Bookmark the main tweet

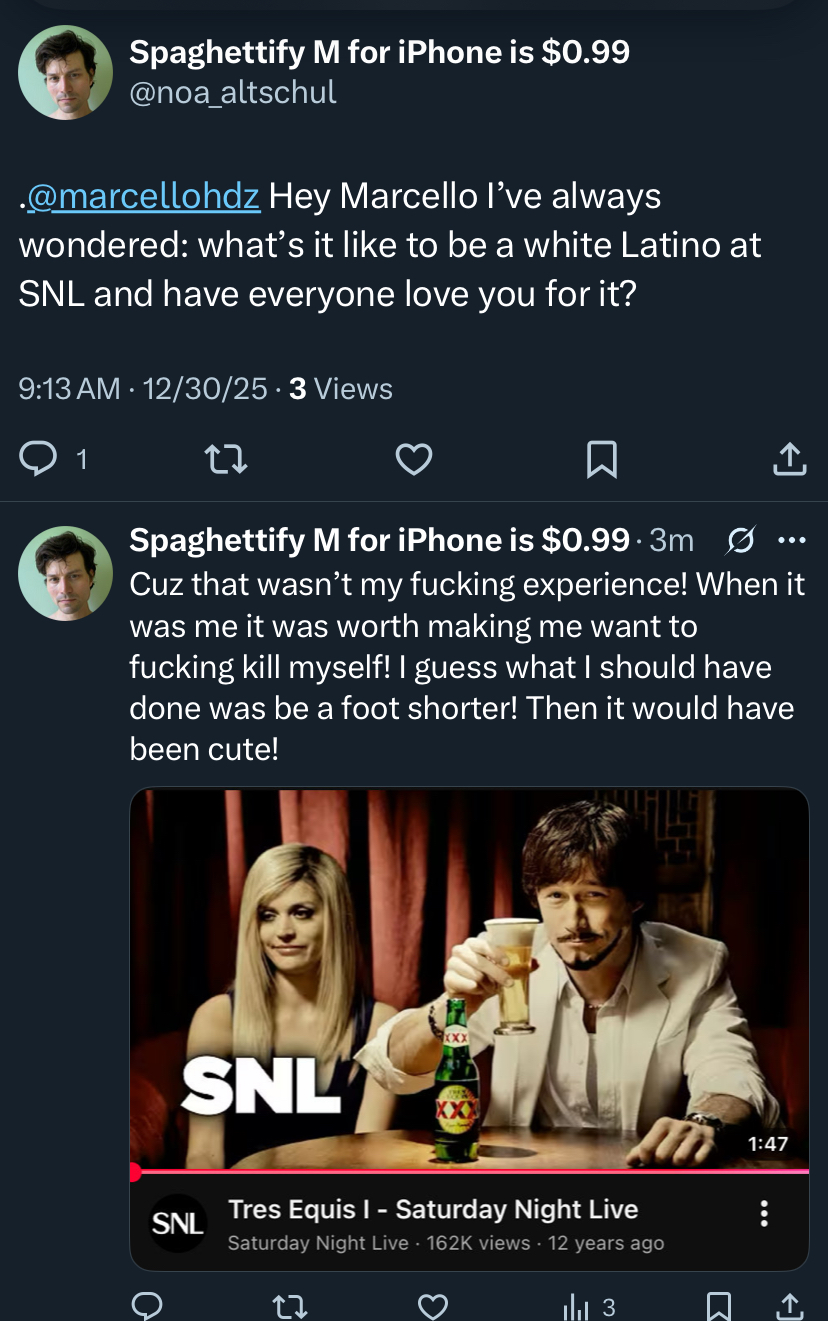click(x=601, y=458)
